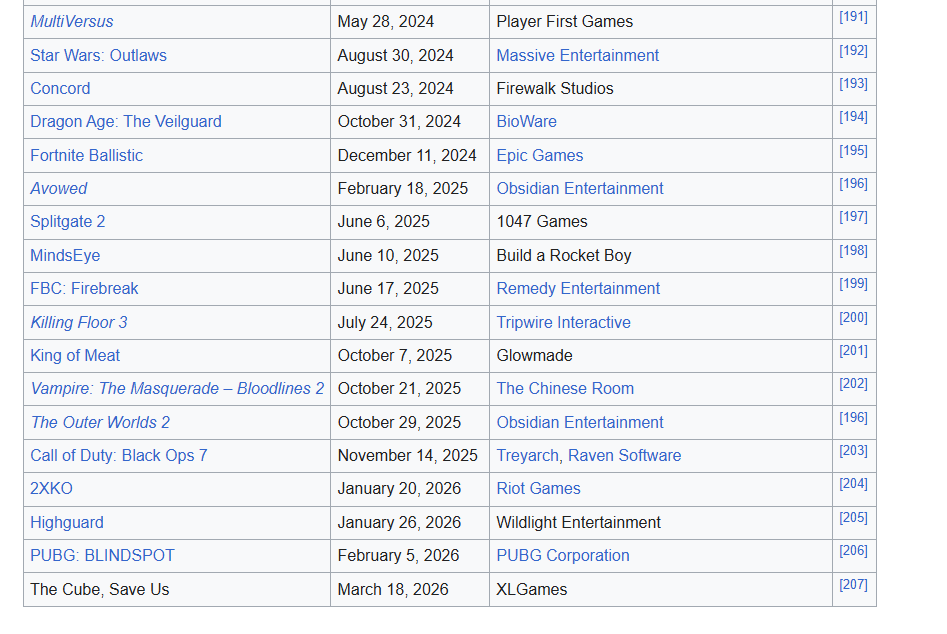This screenshot has width=947, height=634.
Task: Jump to citation [203]
Action: tap(853, 451)
